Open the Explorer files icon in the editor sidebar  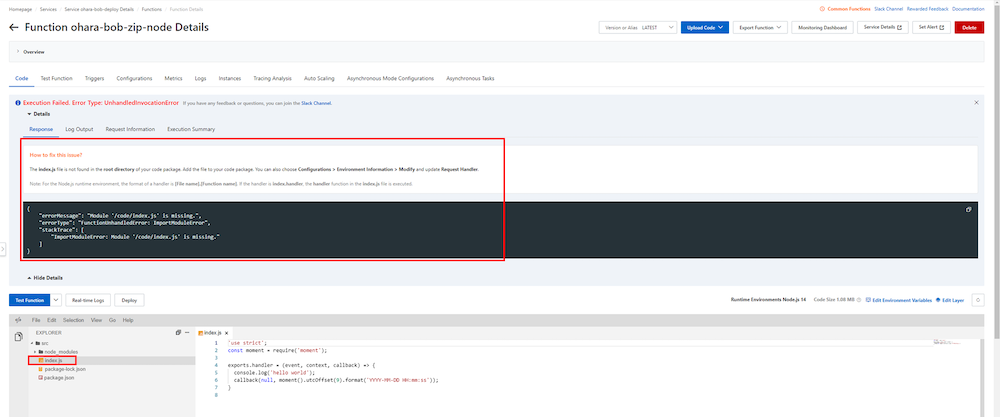[18, 338]
